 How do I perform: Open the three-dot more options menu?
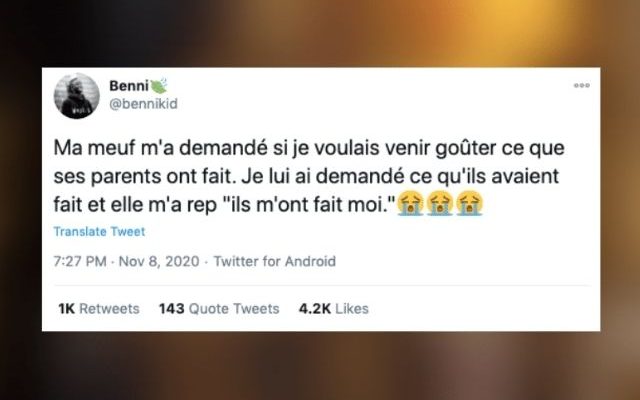tap(582, 85)
